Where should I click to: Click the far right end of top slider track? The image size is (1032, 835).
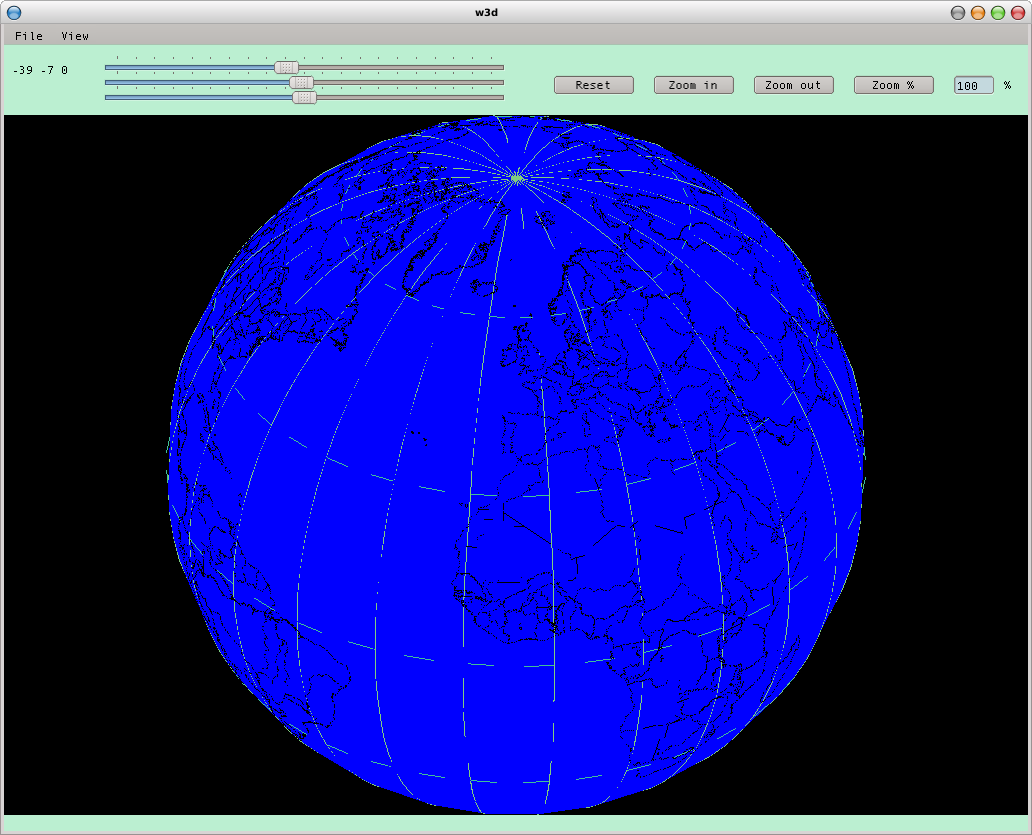pos(500,67)
